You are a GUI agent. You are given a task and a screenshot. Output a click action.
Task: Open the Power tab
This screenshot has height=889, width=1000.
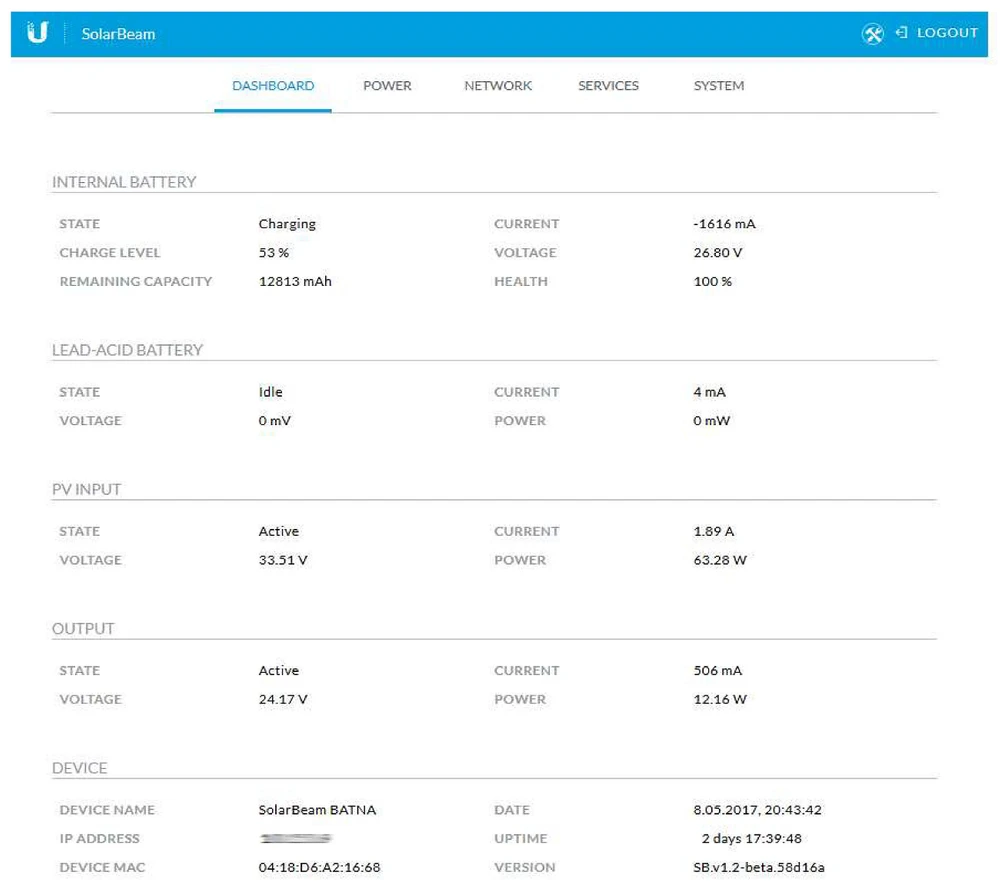[x=387, y=86]
